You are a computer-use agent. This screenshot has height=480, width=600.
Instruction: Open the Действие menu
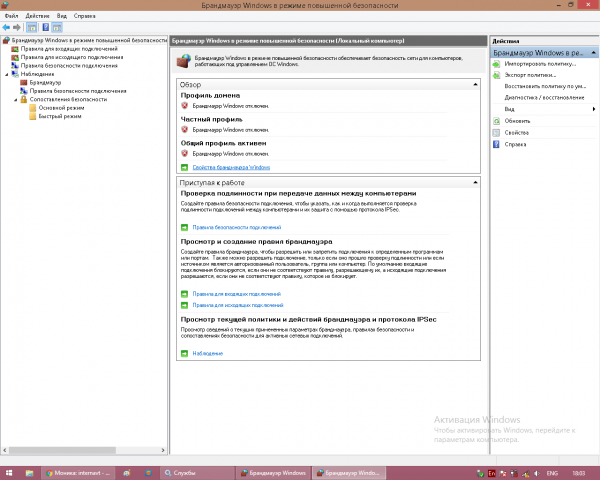pos(37,16)
